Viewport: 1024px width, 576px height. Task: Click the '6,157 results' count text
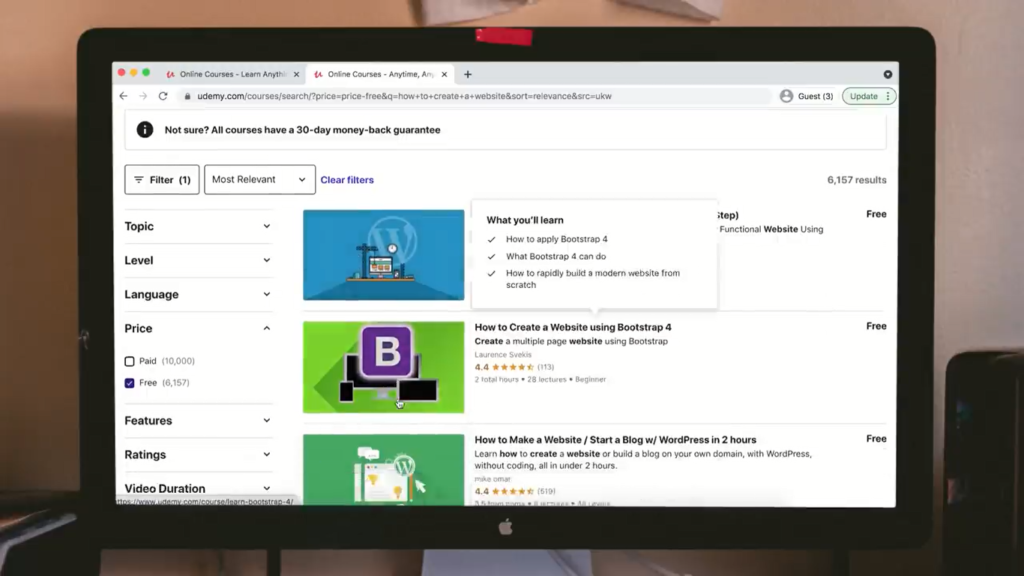(856, 180)
